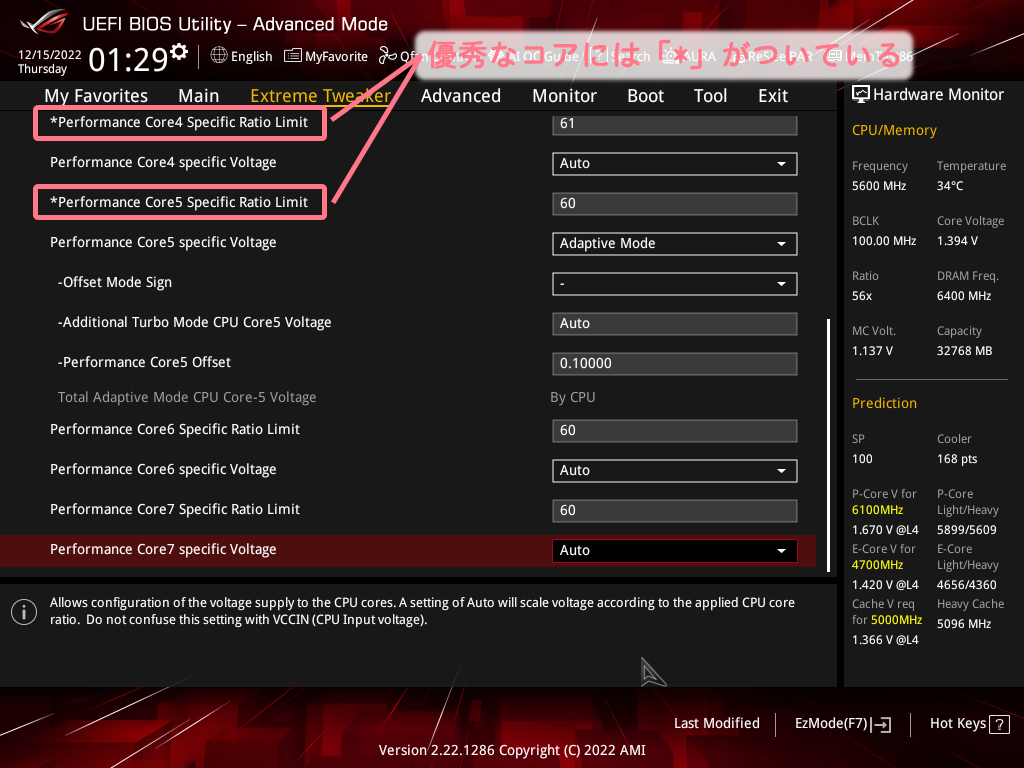Screen dimensions: 1024x768
Task: Click the Cooler "168 pts" value
Action: click(x=957, y=458)
